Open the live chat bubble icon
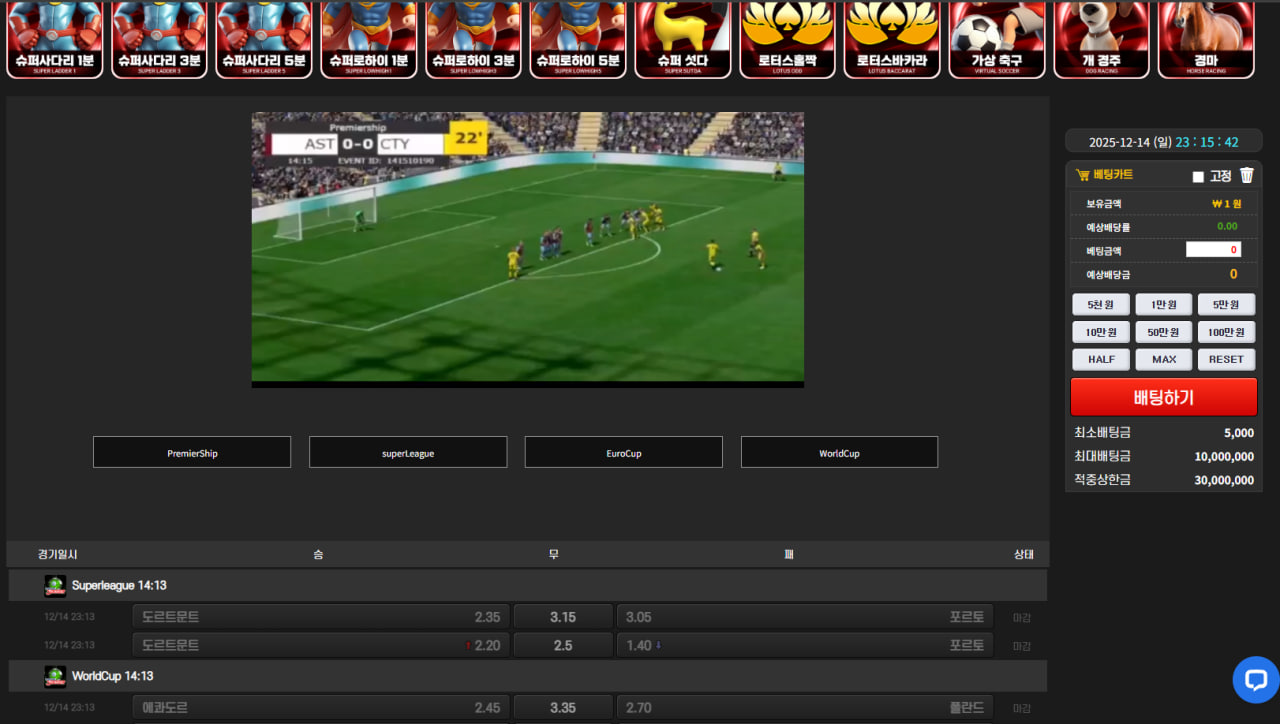The width and height of the screenshot is (1280, 724). [1256, 680]
